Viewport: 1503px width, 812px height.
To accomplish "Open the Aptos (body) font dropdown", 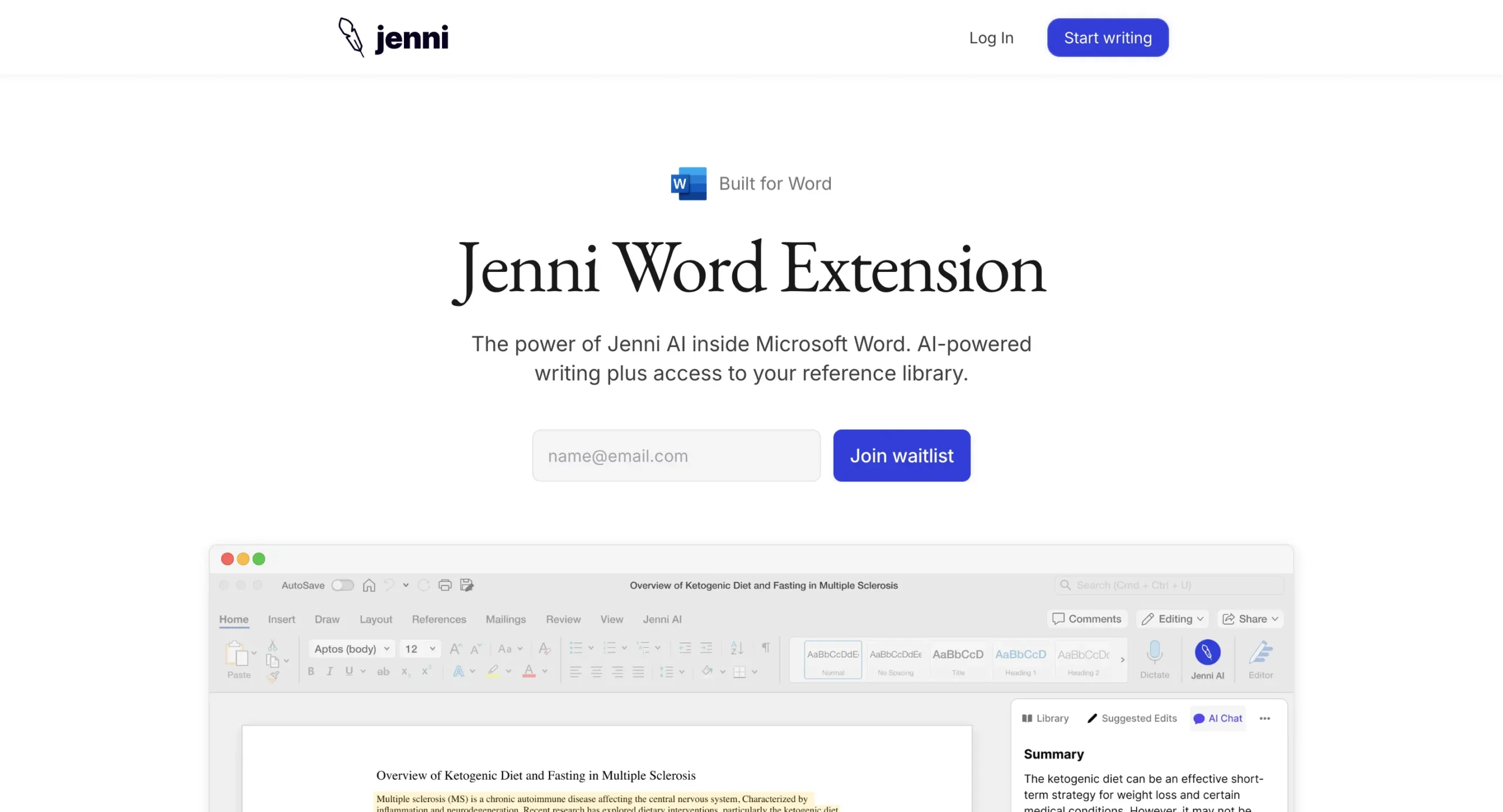I will click(x=351, y=649).
